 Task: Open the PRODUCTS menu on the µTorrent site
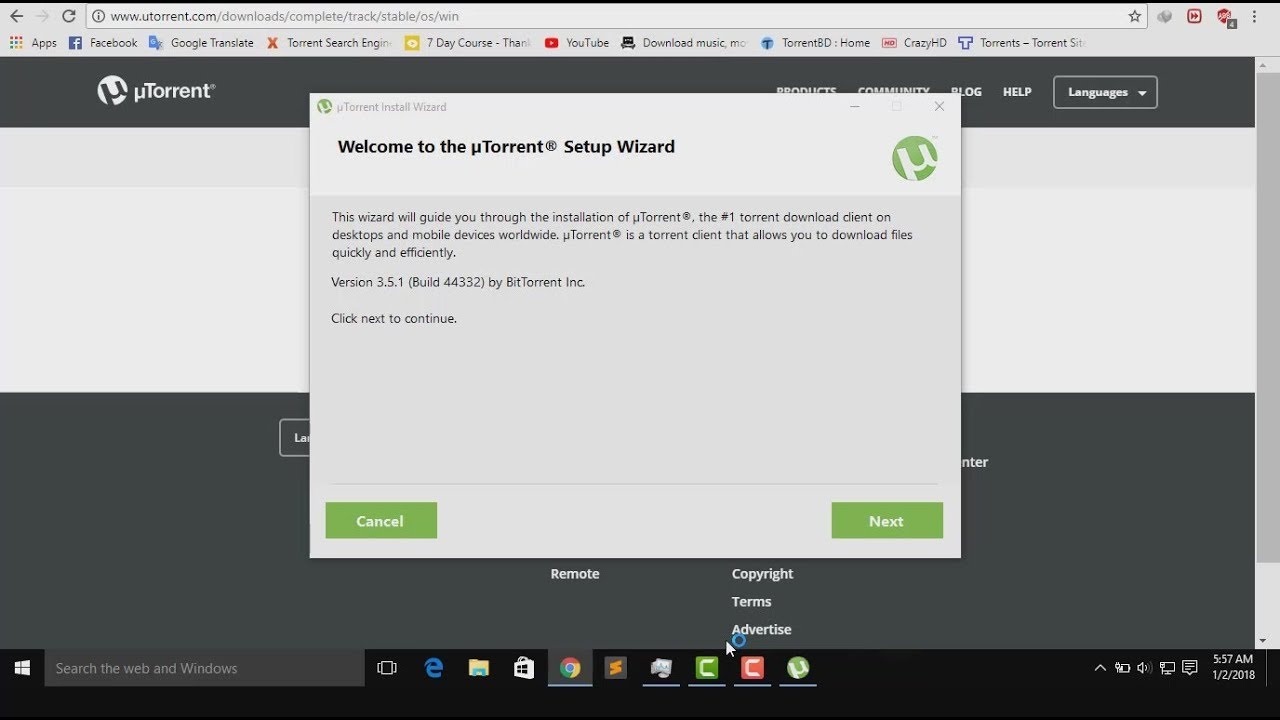(806, 92)
